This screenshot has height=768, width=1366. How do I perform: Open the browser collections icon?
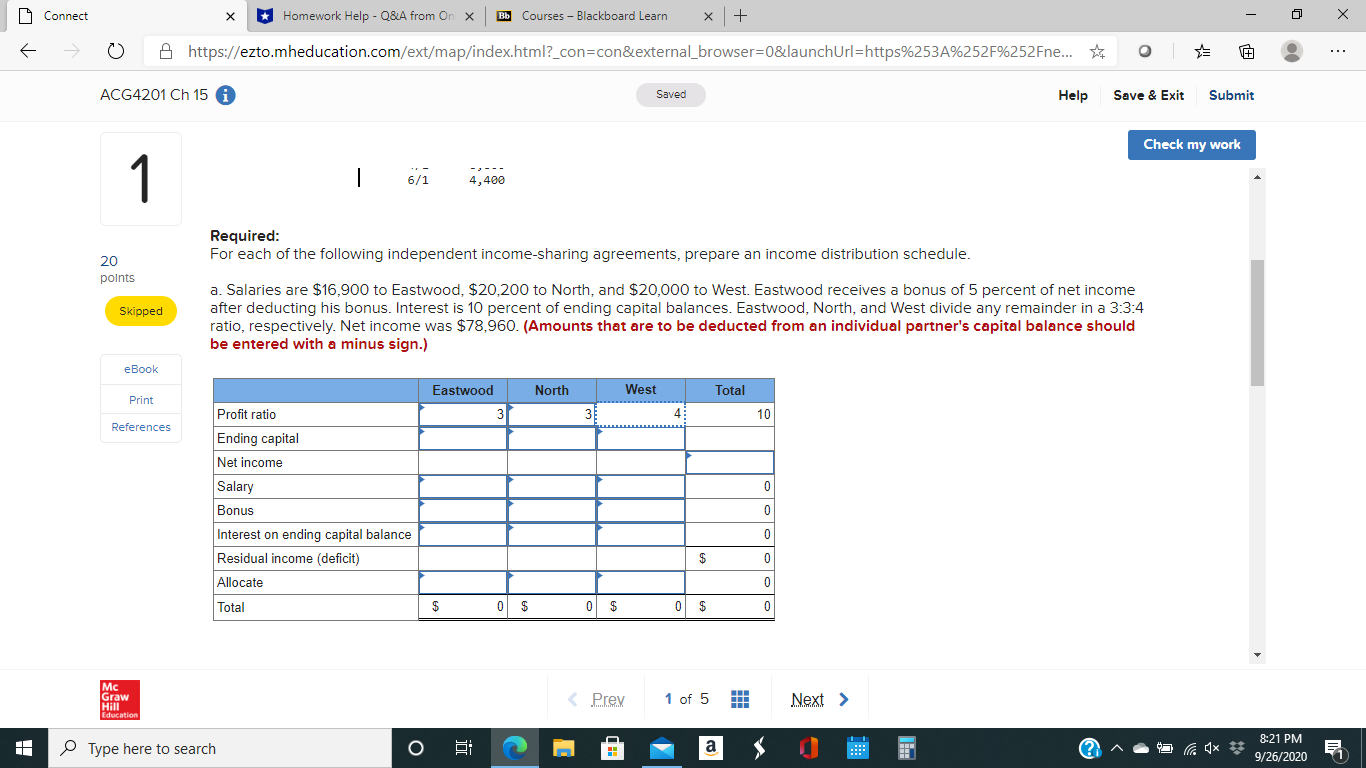[x=1247, y=52]
